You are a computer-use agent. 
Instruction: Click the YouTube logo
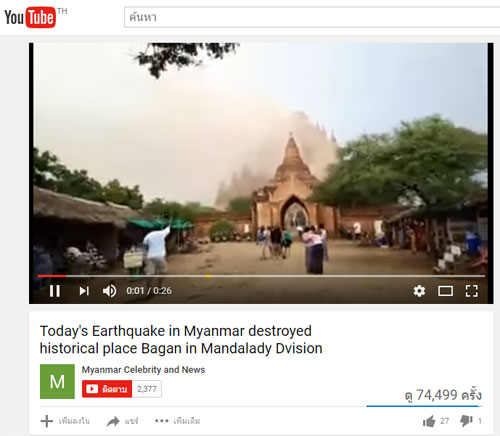tap(31, 17)
